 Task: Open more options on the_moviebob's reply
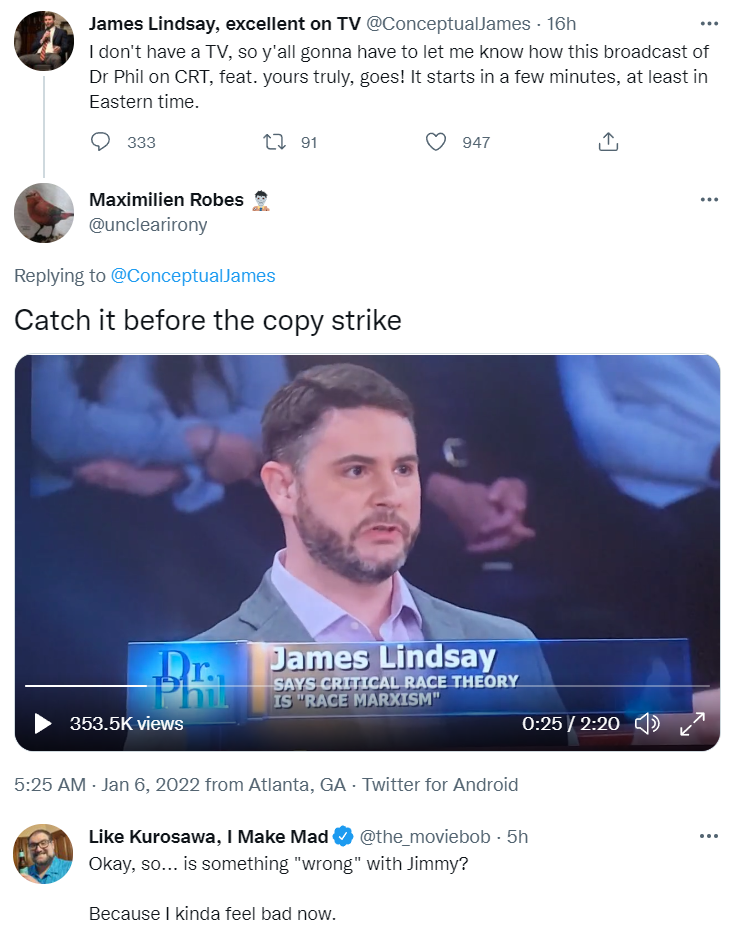pos(709,836)
